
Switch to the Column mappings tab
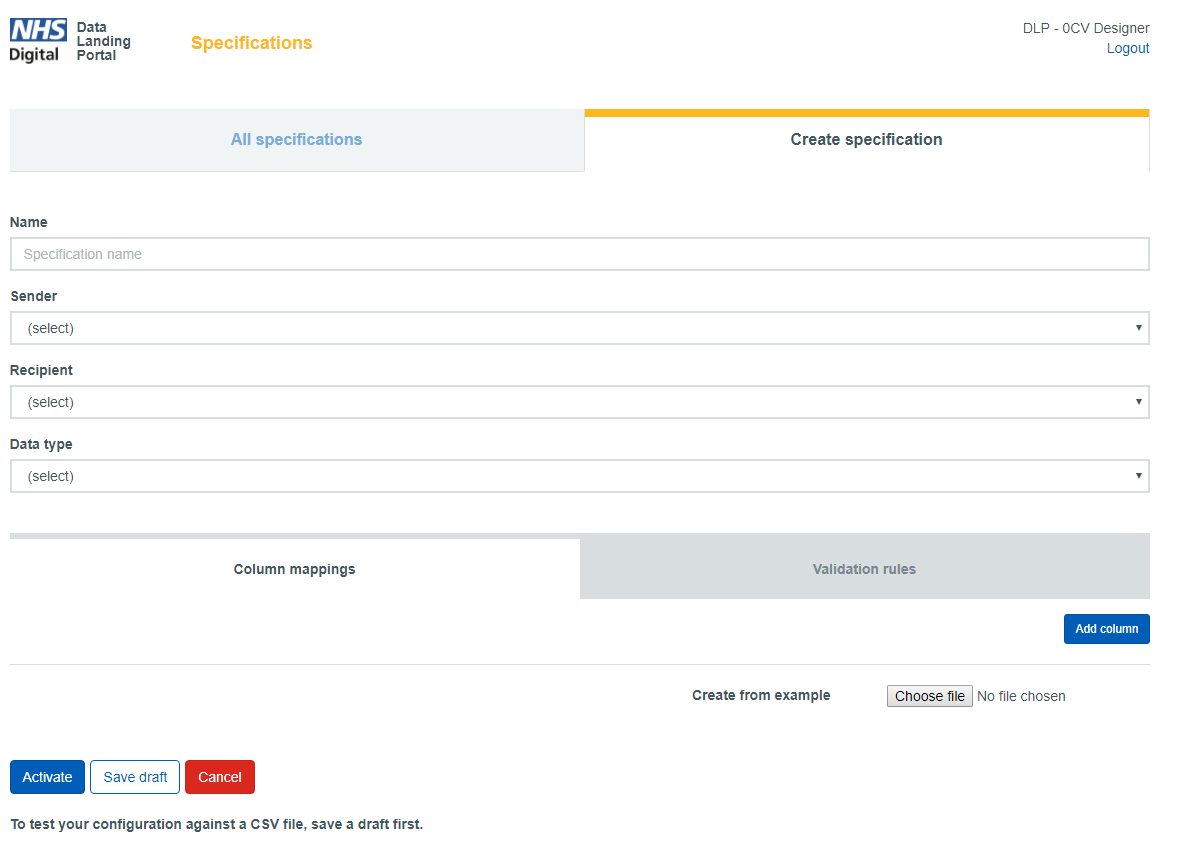294,569
